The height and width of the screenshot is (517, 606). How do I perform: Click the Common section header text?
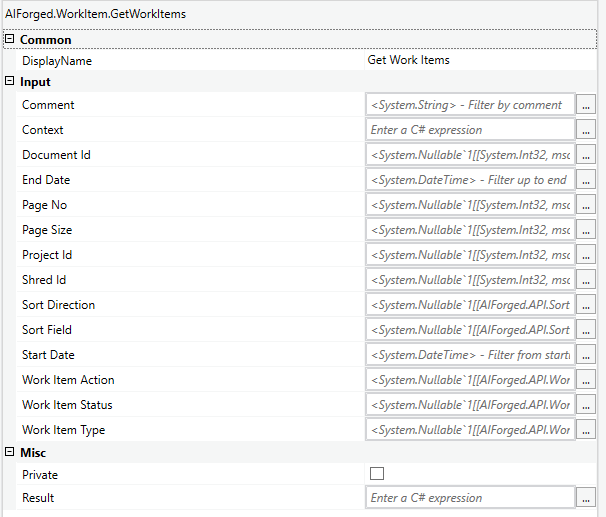point(46,40)
